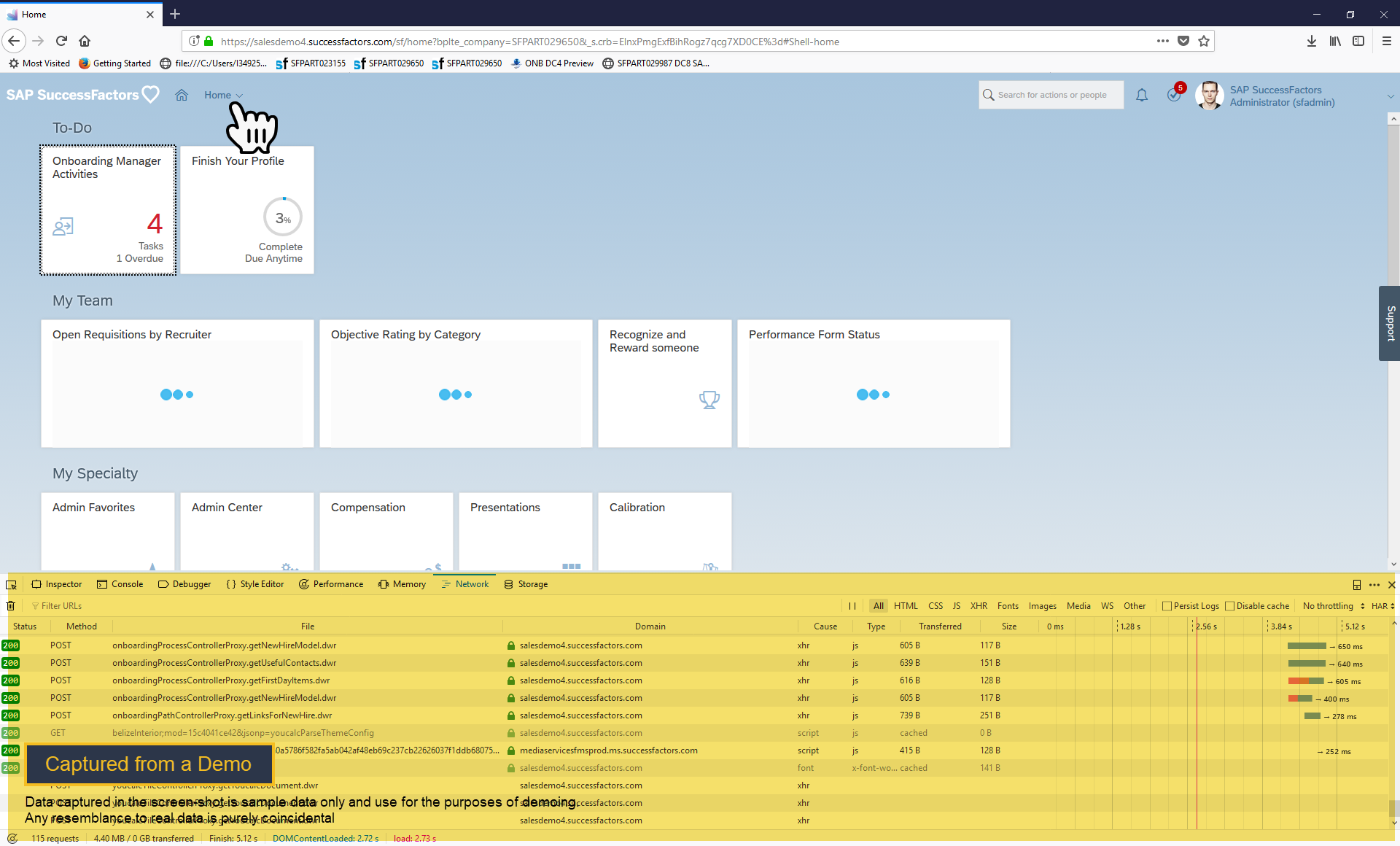Enable the Disable cache checkbox

point(1229,606)
